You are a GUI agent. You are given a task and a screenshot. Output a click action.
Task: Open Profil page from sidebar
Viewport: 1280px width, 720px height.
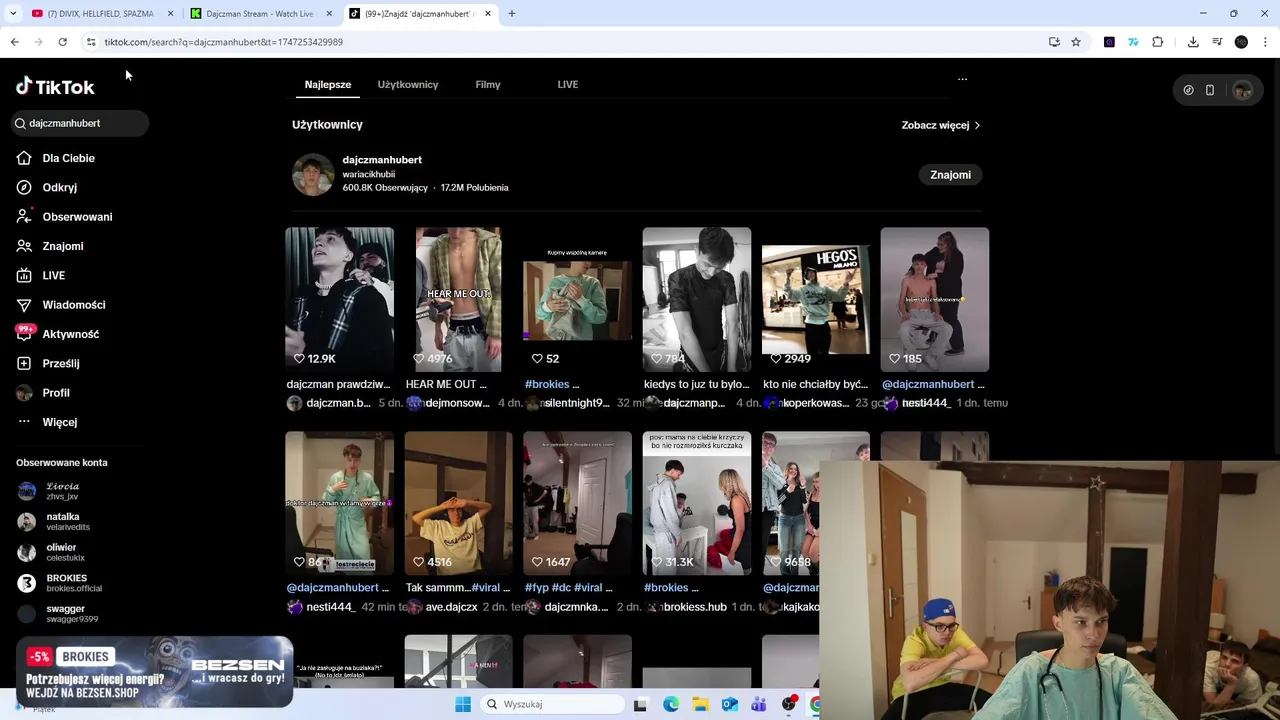tap(43, 393)
